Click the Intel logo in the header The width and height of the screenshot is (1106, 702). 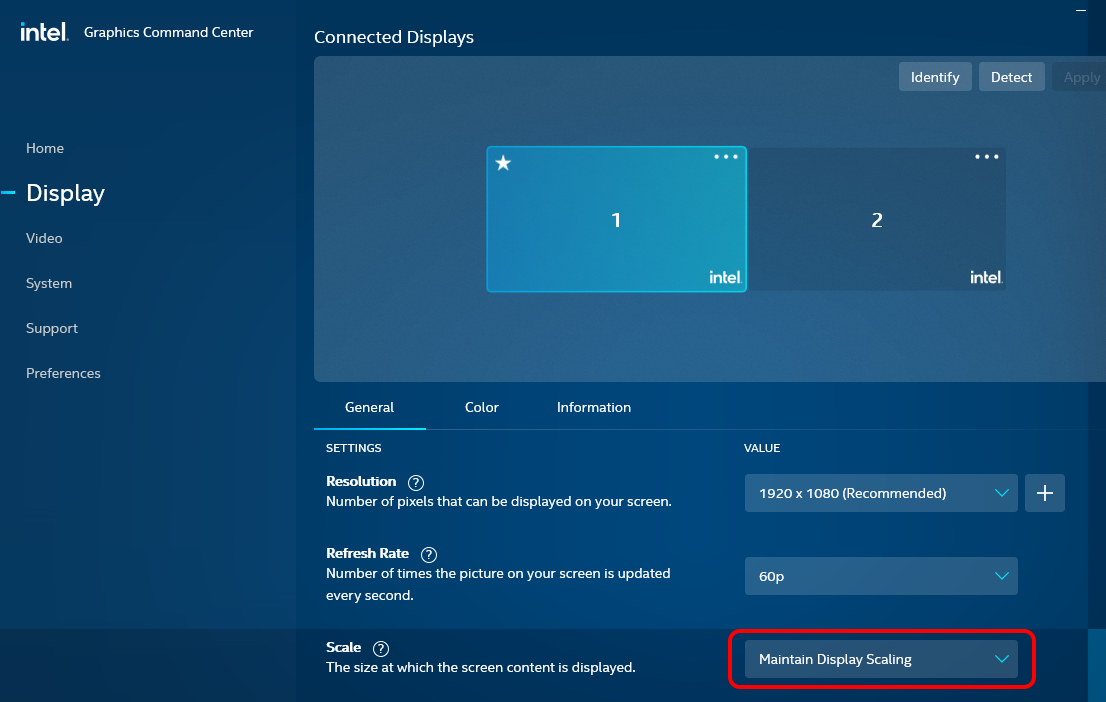click(44, 32)
